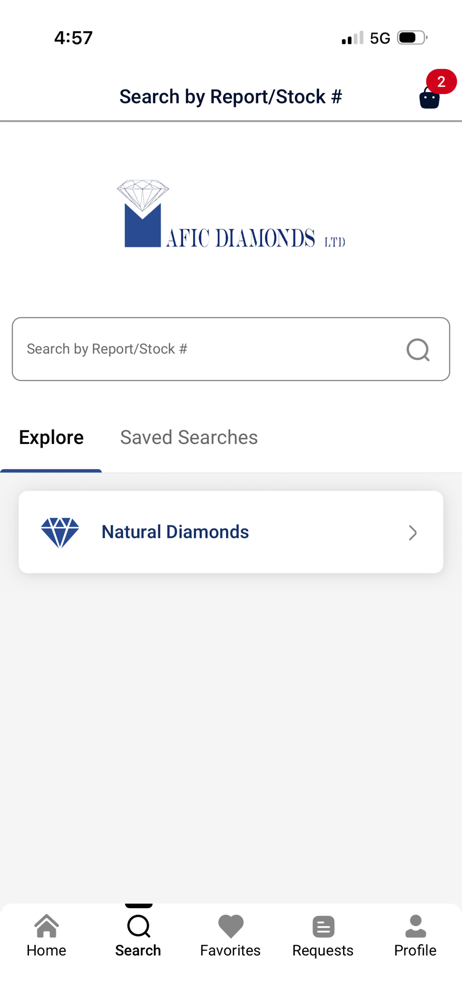
Task: Expand Natural Diamonds with chevron arrow
Action: coord(413,533)
